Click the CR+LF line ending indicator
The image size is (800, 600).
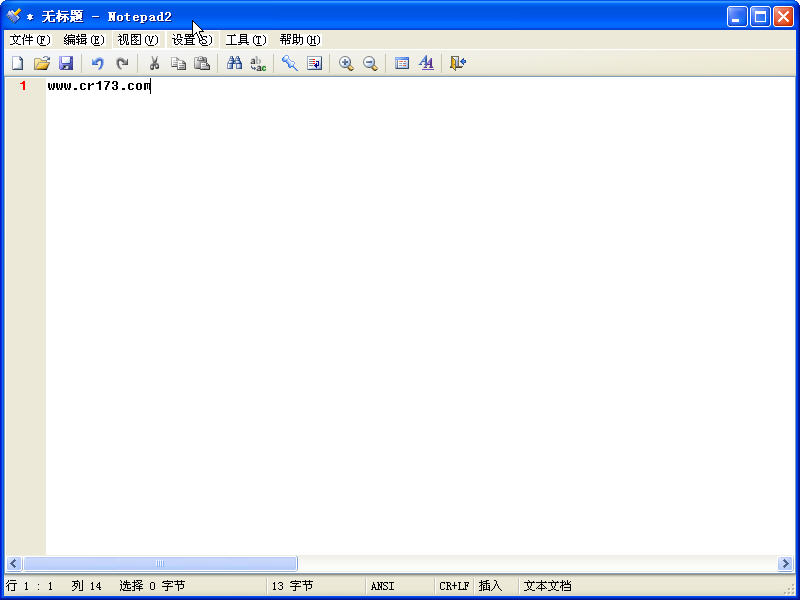point(454,586)
